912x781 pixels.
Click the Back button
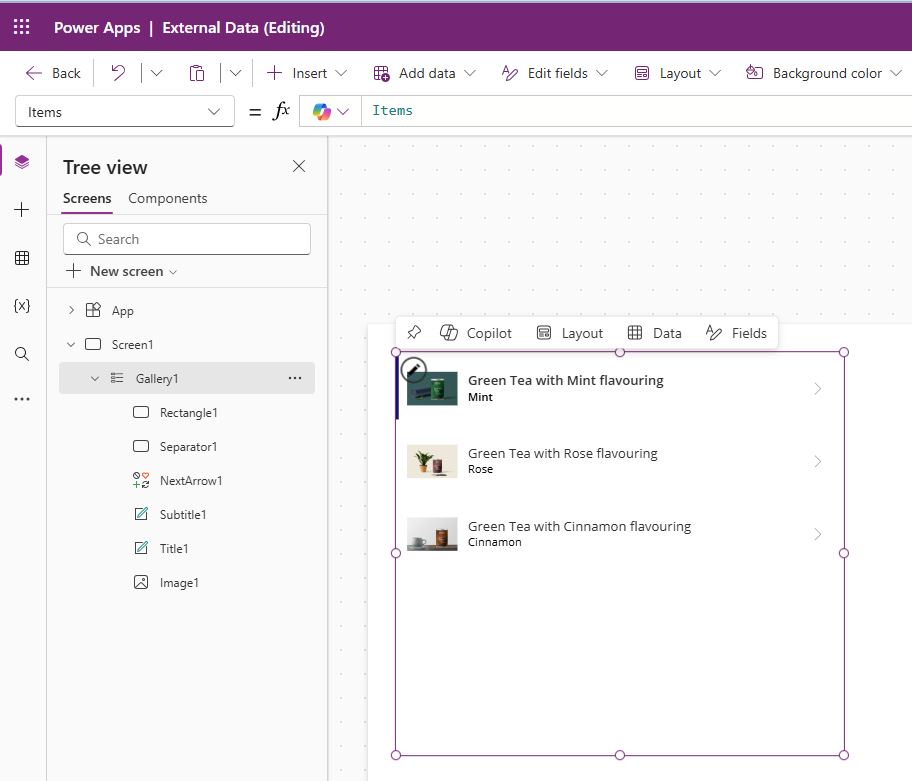[x=53, y=73]
